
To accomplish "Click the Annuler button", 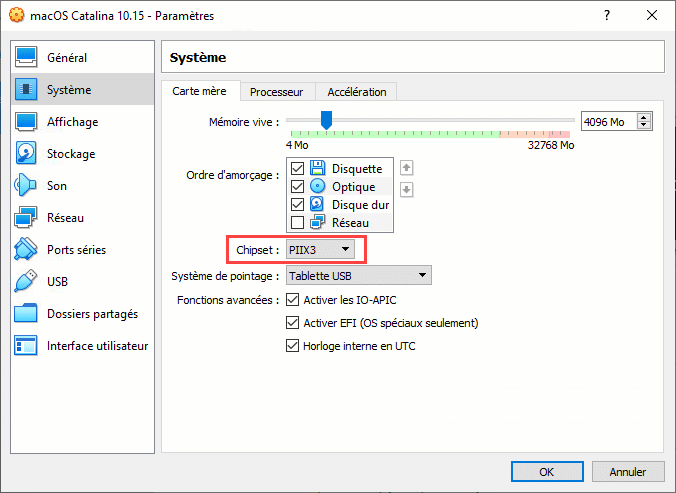I will [628, 471].
